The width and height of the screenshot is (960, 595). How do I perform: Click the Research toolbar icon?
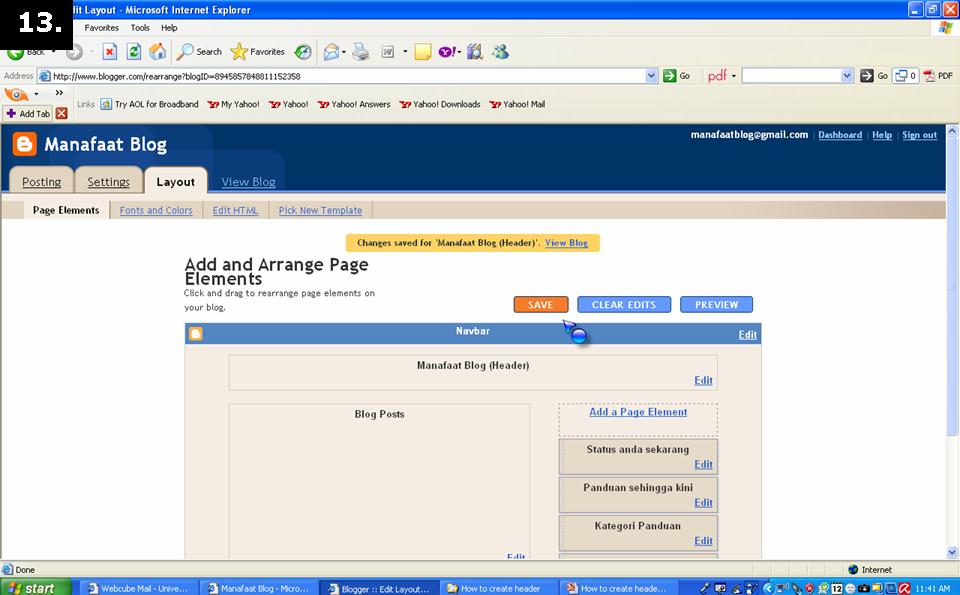pos(474,52)
